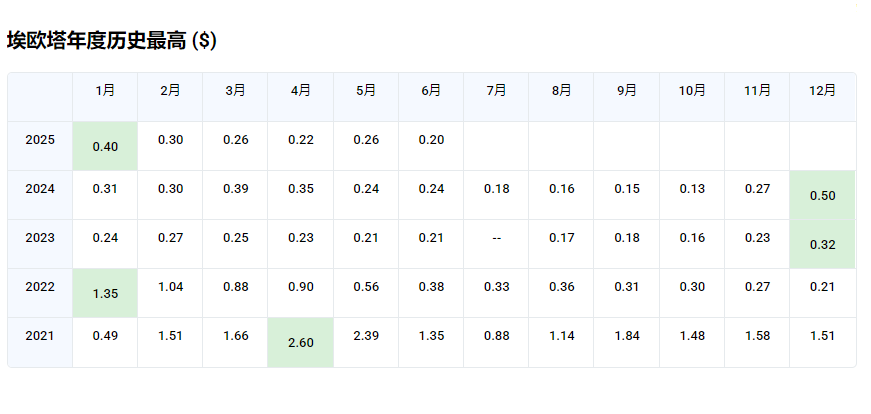
Task: Click the heading 埃欧塔年度历史最高
Action: (x=96, y=41)
